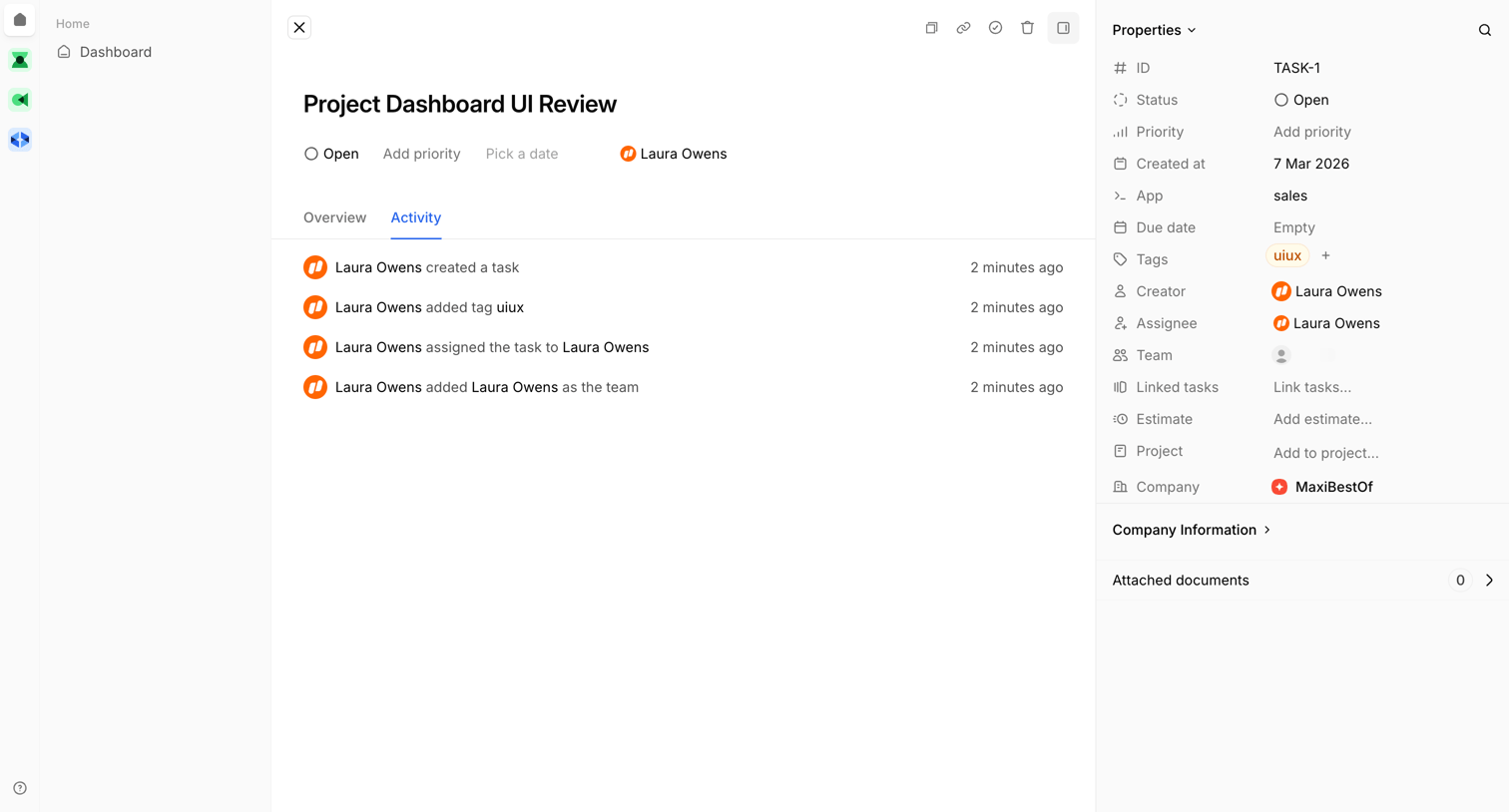Open the blue cube app icon
The width and height of the screenshot is (1509, 812).
pyautogui.click(x=20, y=140)
